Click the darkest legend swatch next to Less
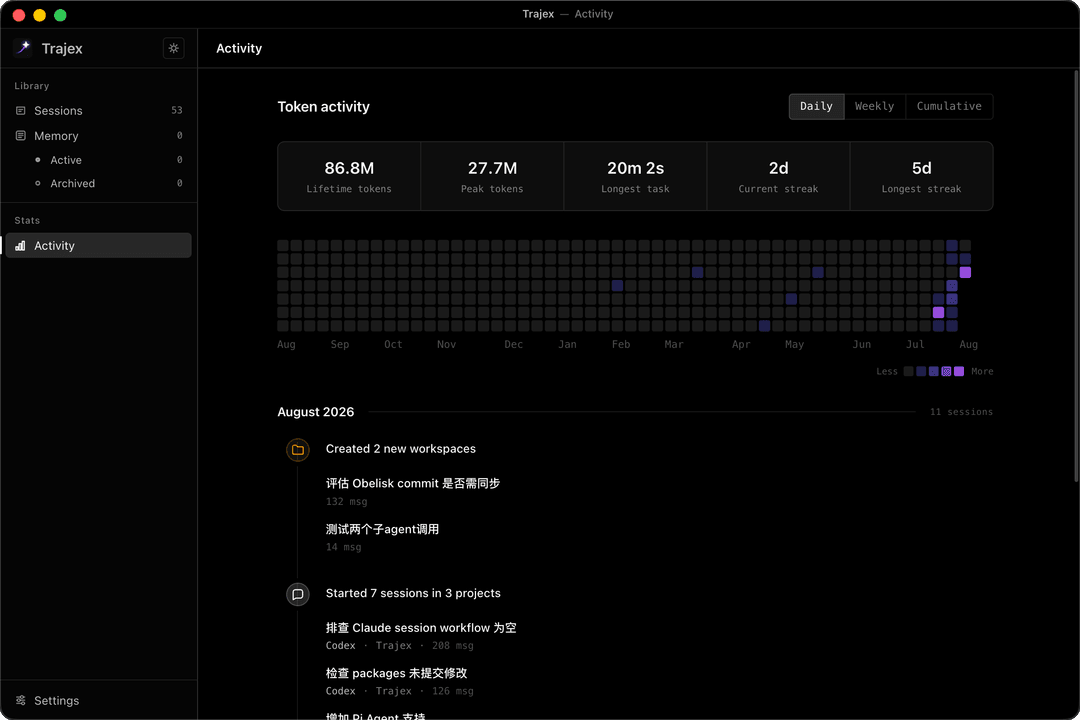 (x=908, y=371)
